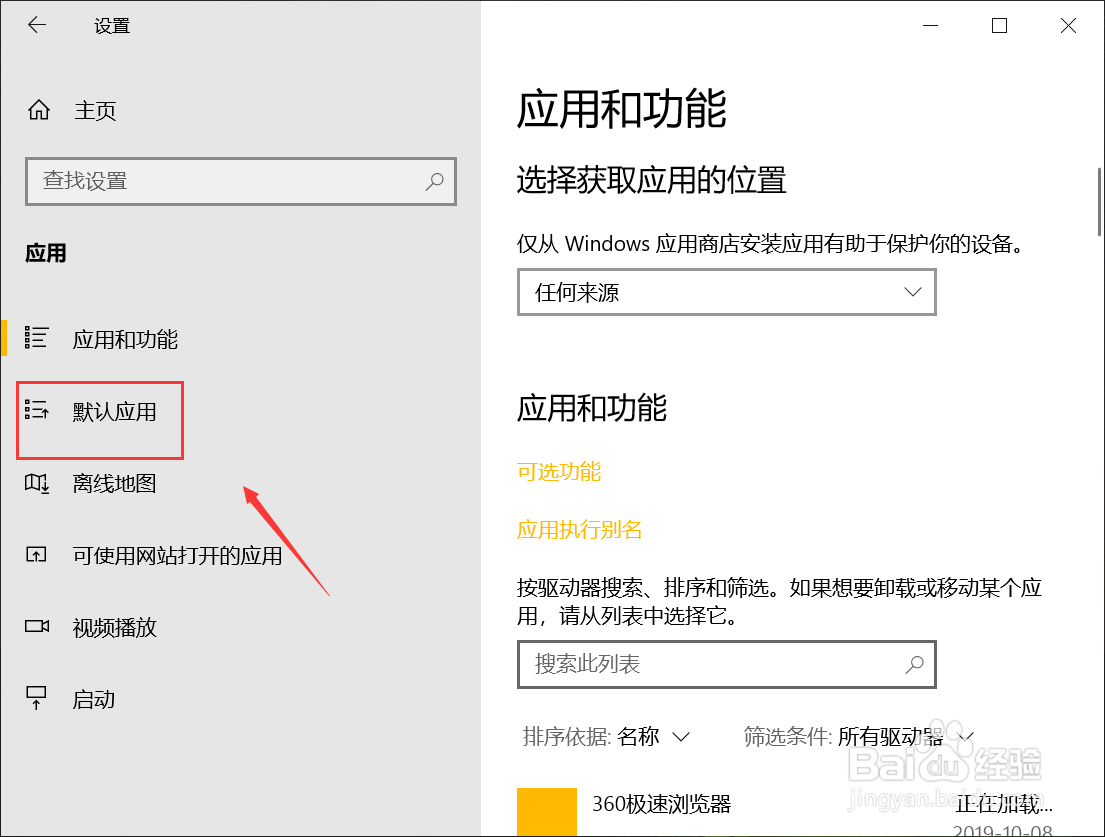Open 启动 settings page

(95, 698)
